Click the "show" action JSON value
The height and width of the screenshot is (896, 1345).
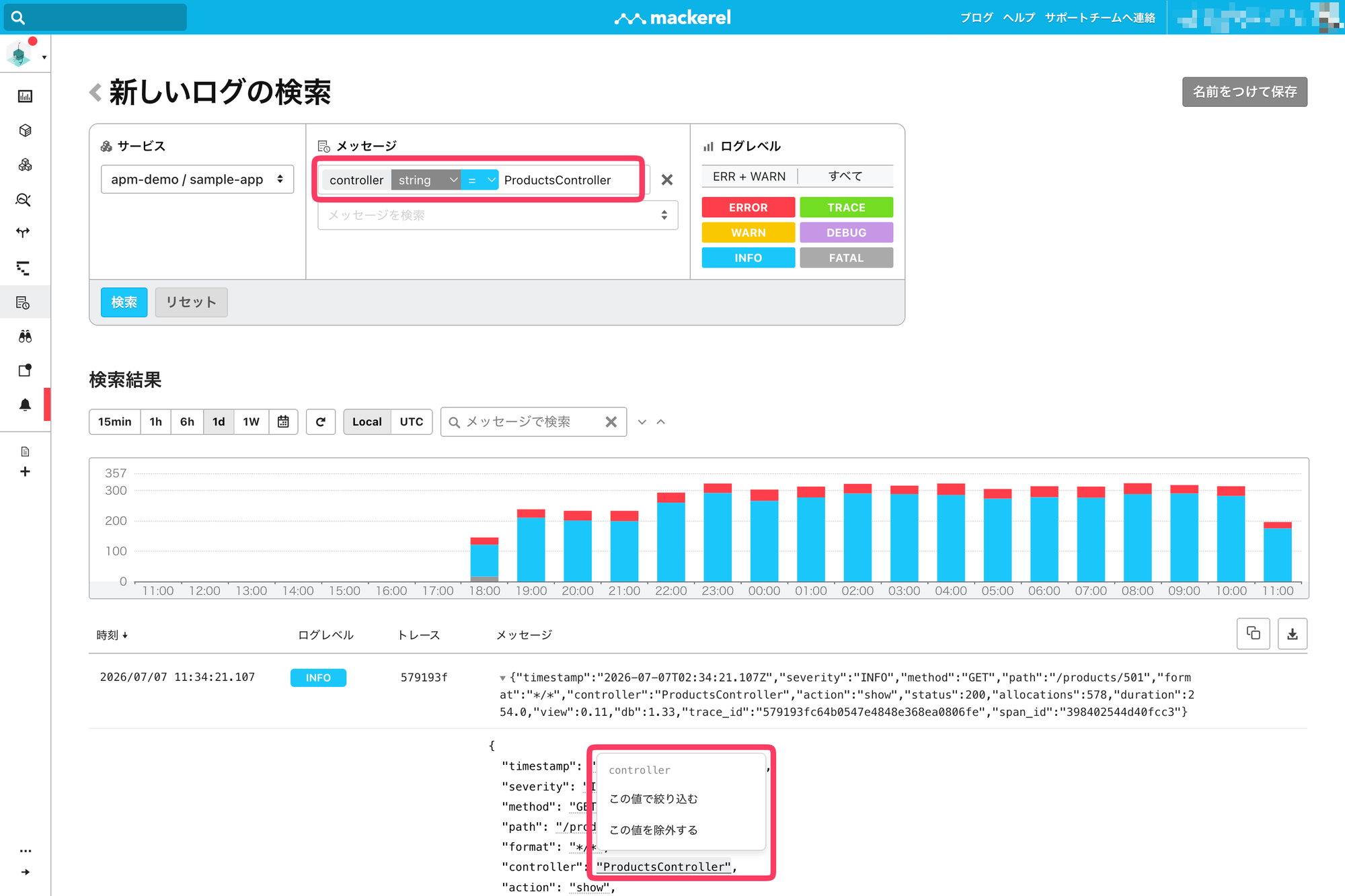click(x=589, y=887)
